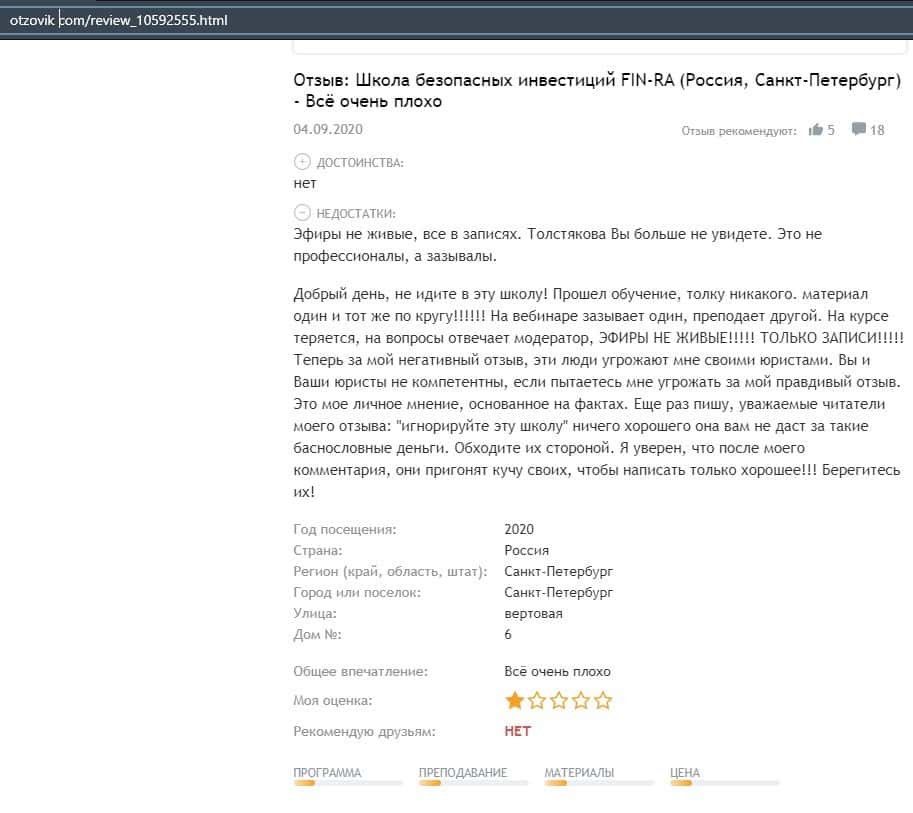Select the fifth rating star
The width and height of the screenshot is (913, 813).
pyautogui.click(x=603, y=701)
